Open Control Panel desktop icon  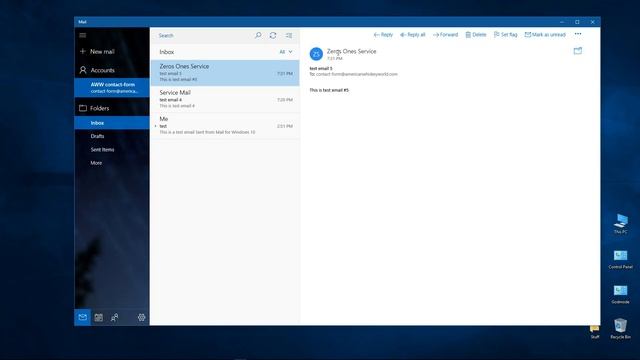tap(620, 259)
